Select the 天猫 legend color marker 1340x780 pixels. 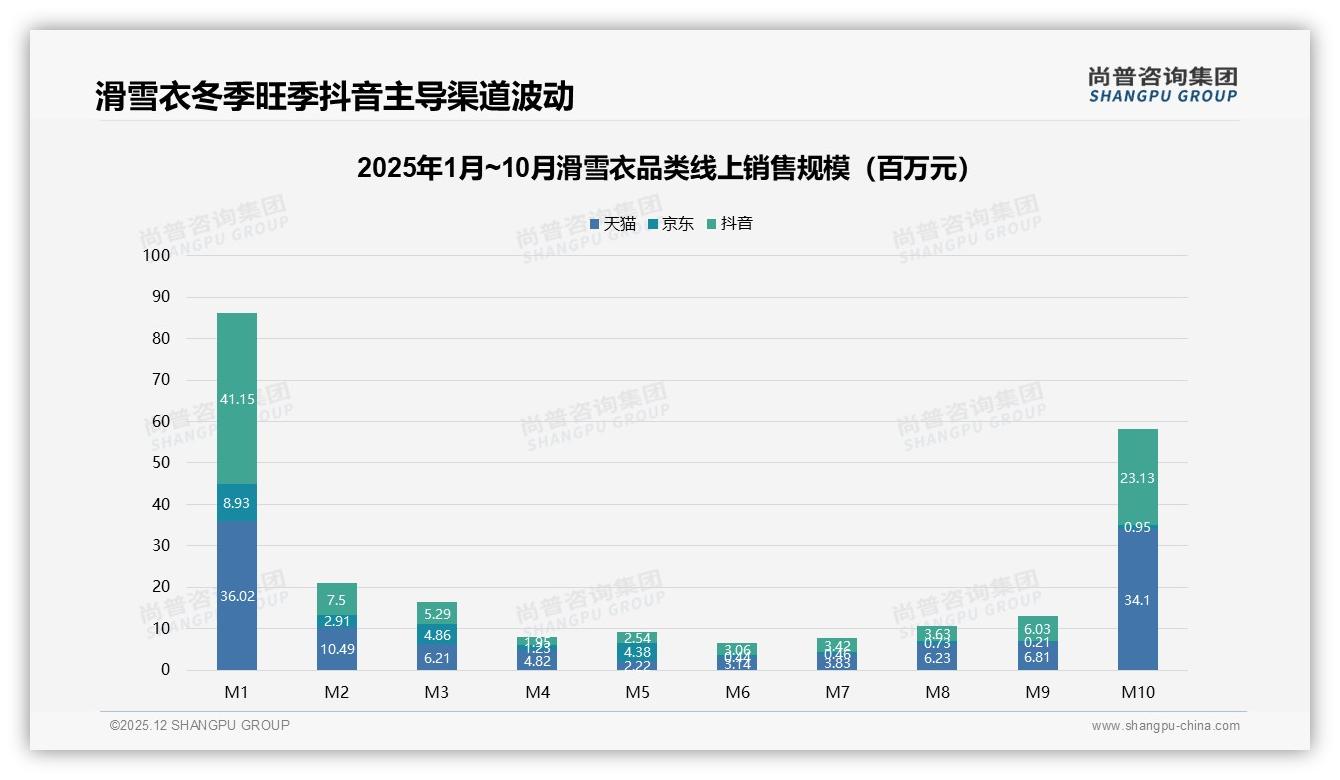pos(597,224)
